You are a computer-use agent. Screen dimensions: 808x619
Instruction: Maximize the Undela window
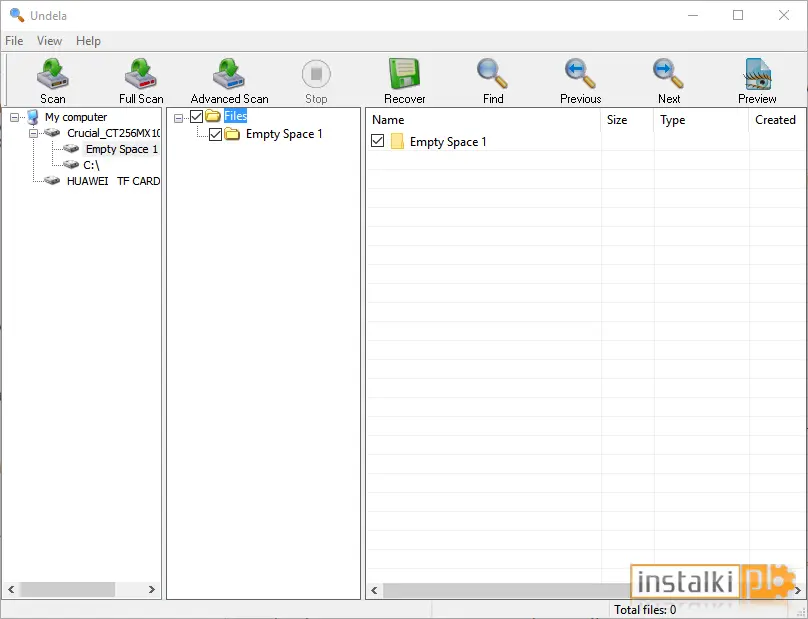738,15
